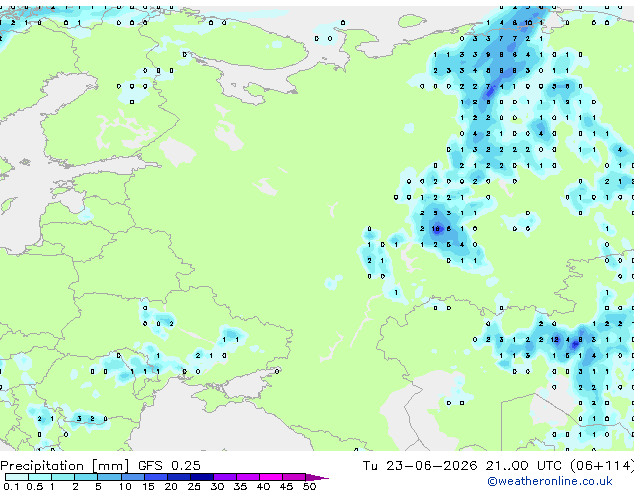Click the 25–30 mm dark navy swatch
The width and height of the screenshot is (634, 490).
[x=202, y=477]
